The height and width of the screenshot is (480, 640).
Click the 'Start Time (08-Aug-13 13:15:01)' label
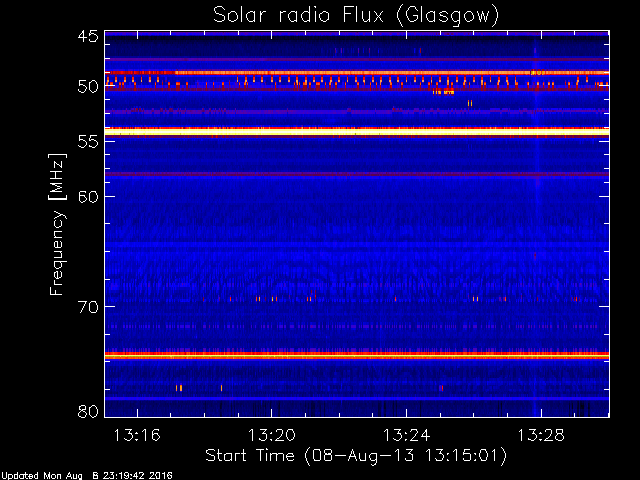(x=356, y=456)
